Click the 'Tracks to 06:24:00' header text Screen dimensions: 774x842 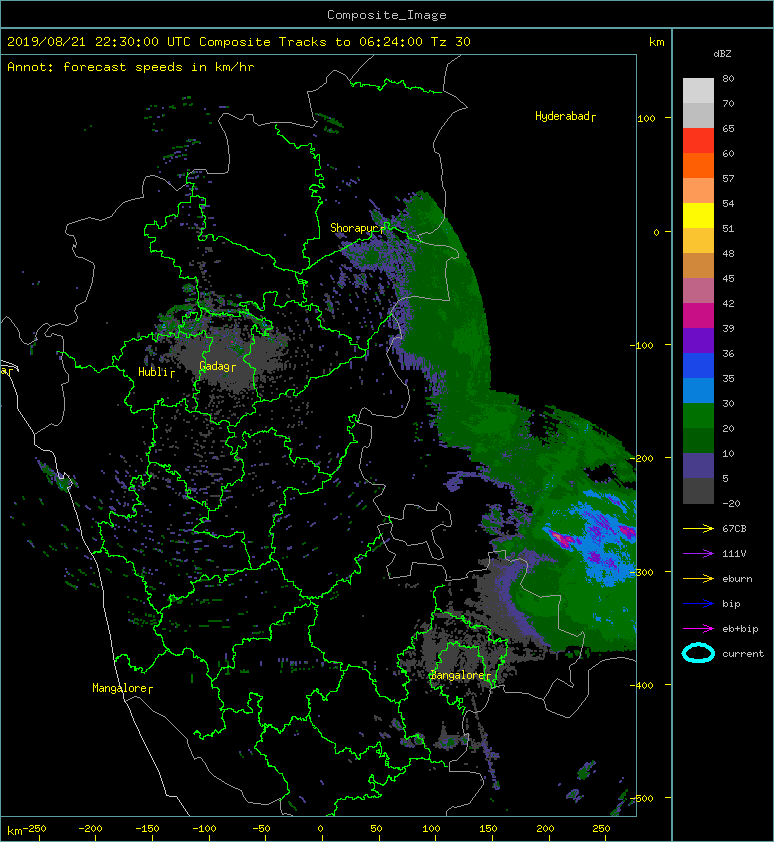pos(351,42)
